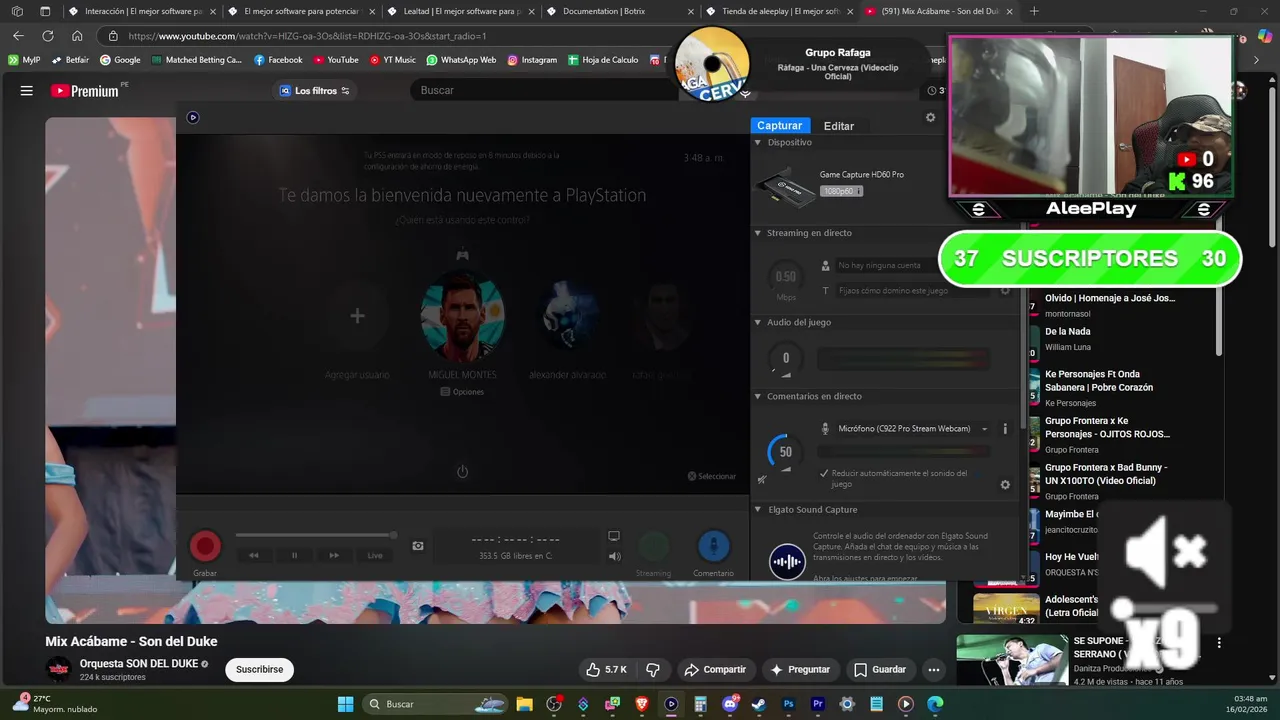
Task: Open the YT Music bookmark
Action: tap(392, 60)
